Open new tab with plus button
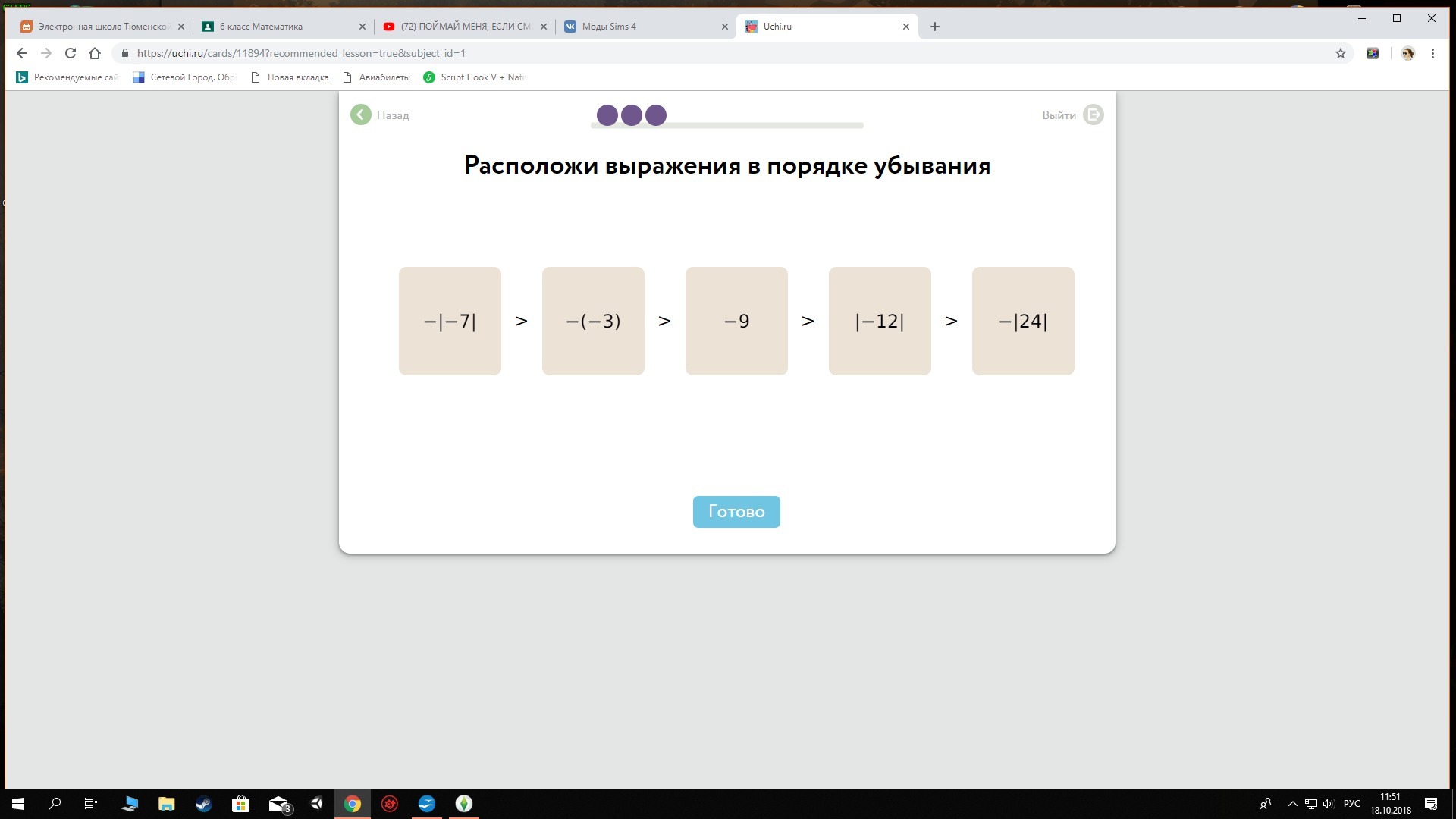 click(934, 27)
